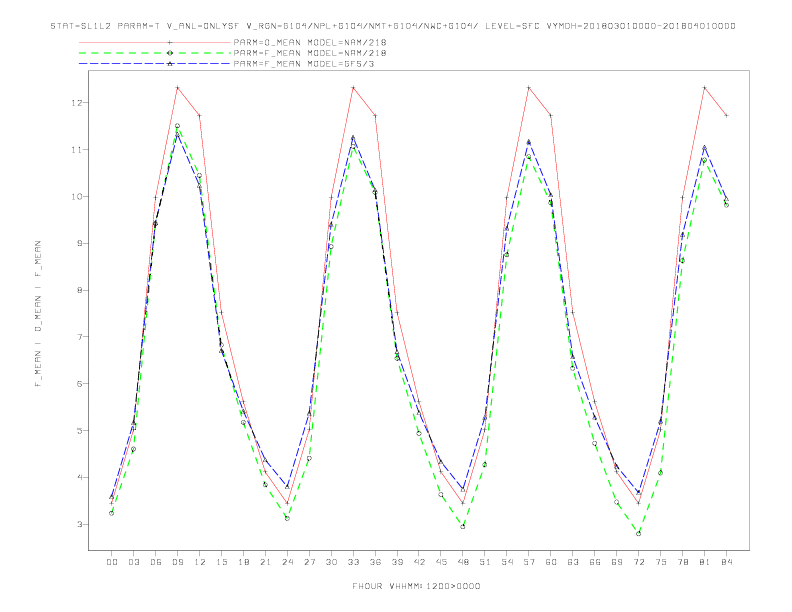Image resolution: width=792 pixels, height=612 pixels.
Task: Click x-axis forecast hour label 03
Action: pyautogui.click(x=133, y=562)
